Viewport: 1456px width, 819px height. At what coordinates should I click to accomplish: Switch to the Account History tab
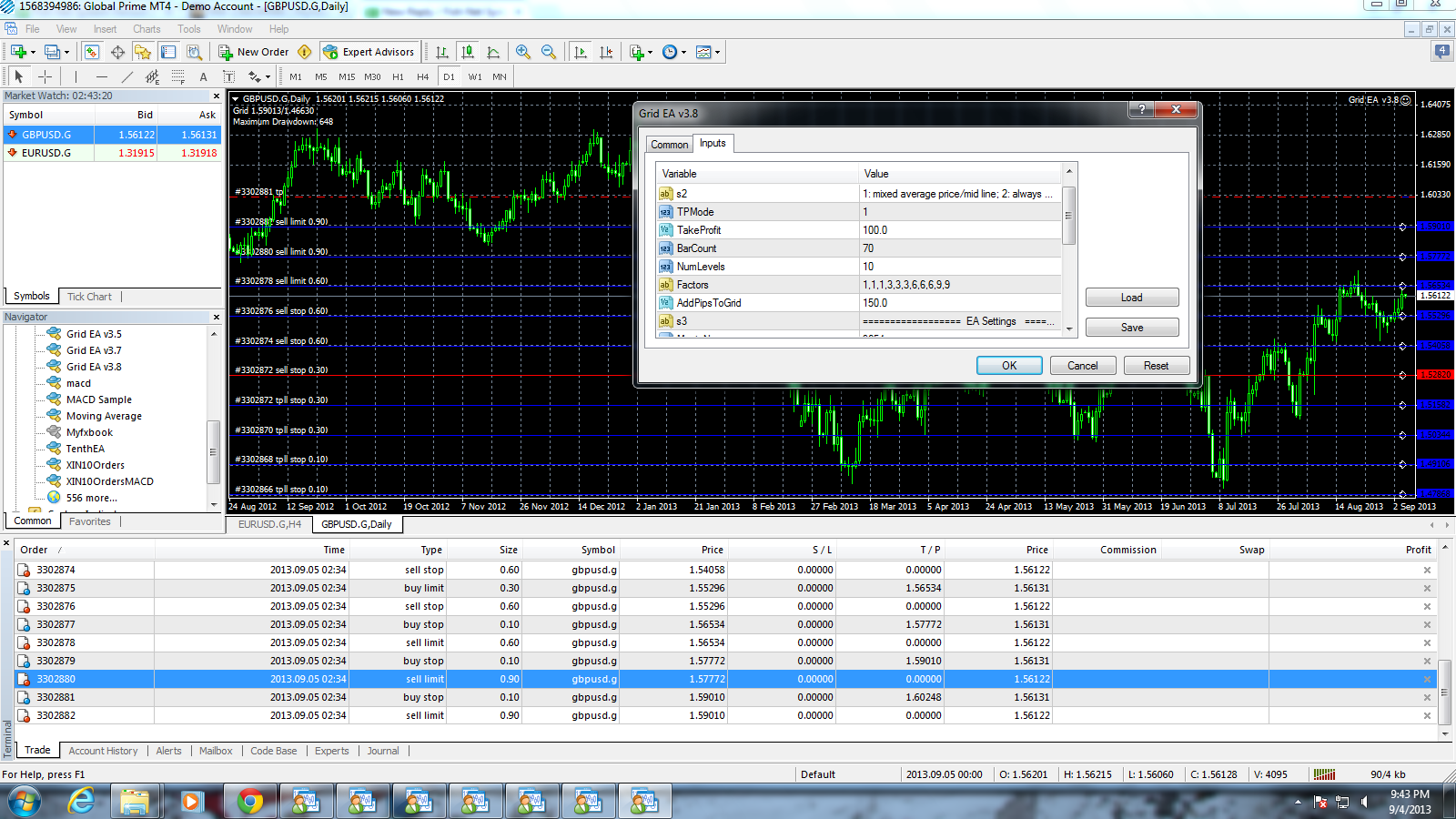coord(103,751)
